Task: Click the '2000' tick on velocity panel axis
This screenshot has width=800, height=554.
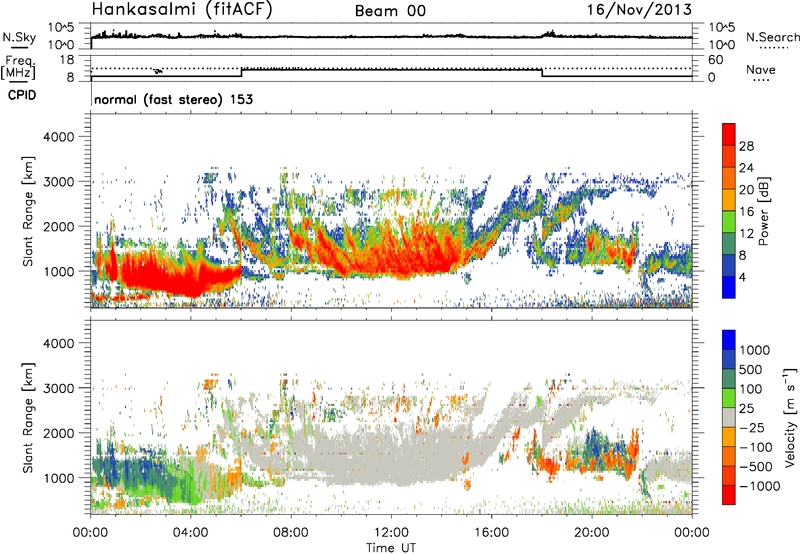Action: pyautogui.click(x=58, y=433)
